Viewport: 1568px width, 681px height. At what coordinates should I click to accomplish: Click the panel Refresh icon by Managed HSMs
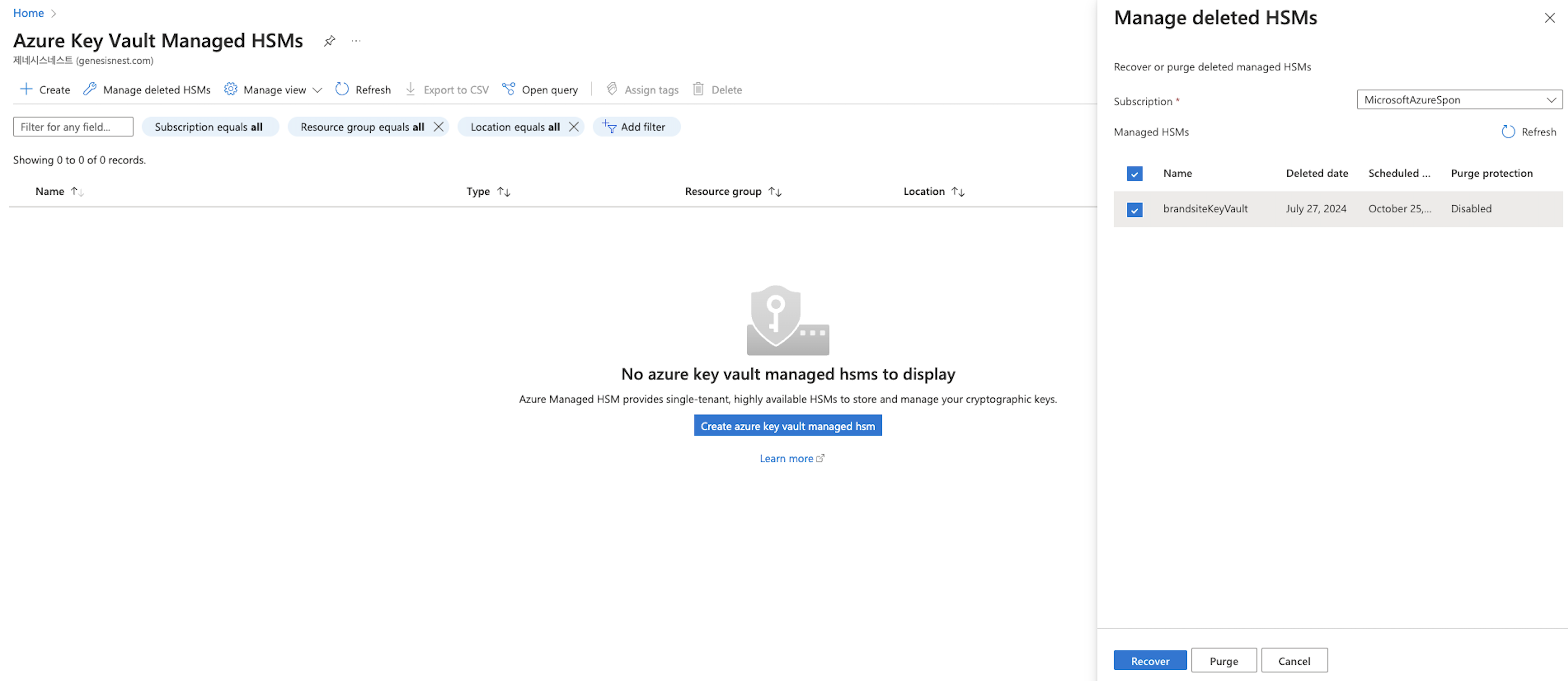coord(1509,132)
